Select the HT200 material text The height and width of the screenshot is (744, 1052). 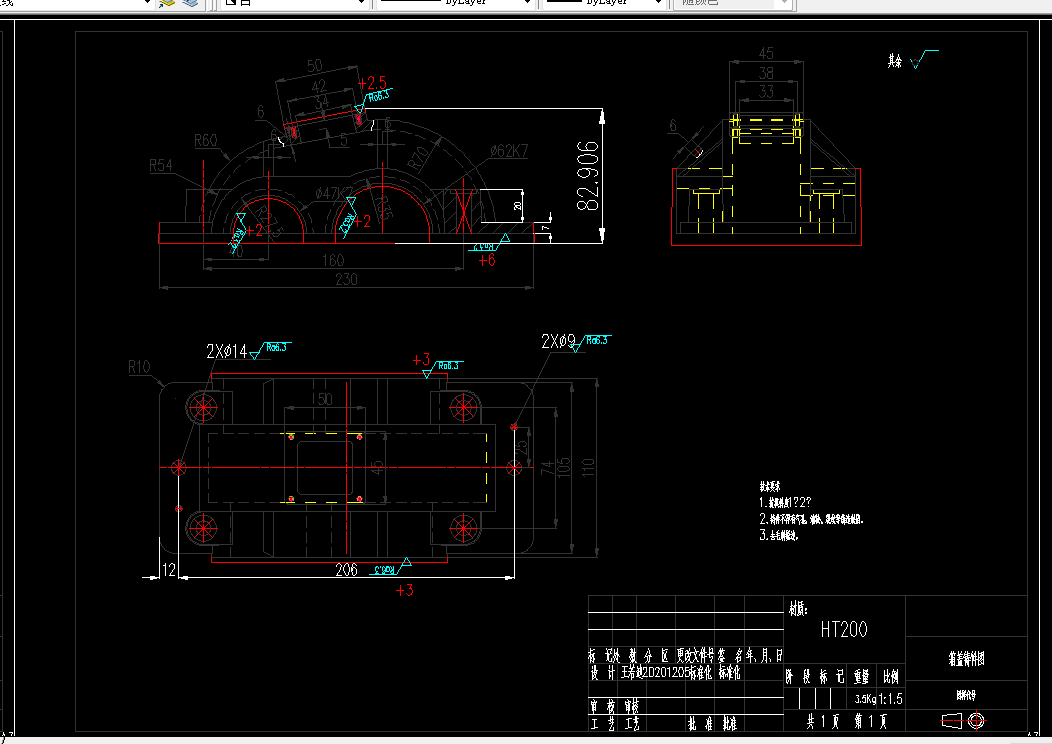pyautogui.click(x=844, y=629)
